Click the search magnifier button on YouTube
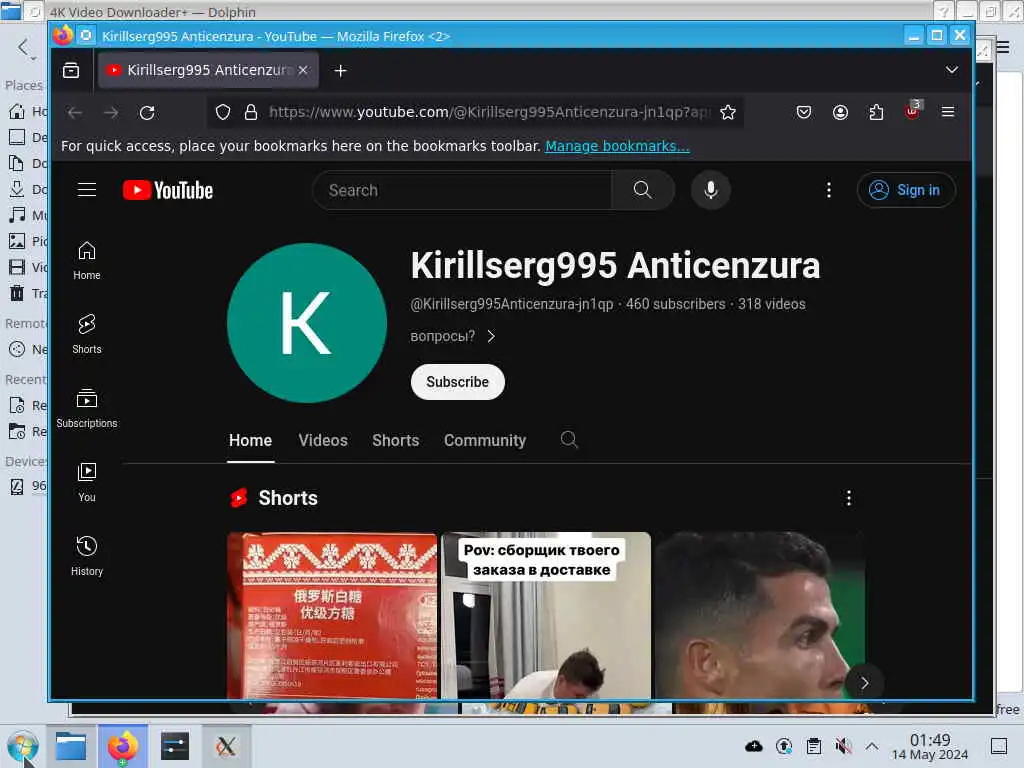The height and width of the screenshot is (768, 1024). [643, 190]
